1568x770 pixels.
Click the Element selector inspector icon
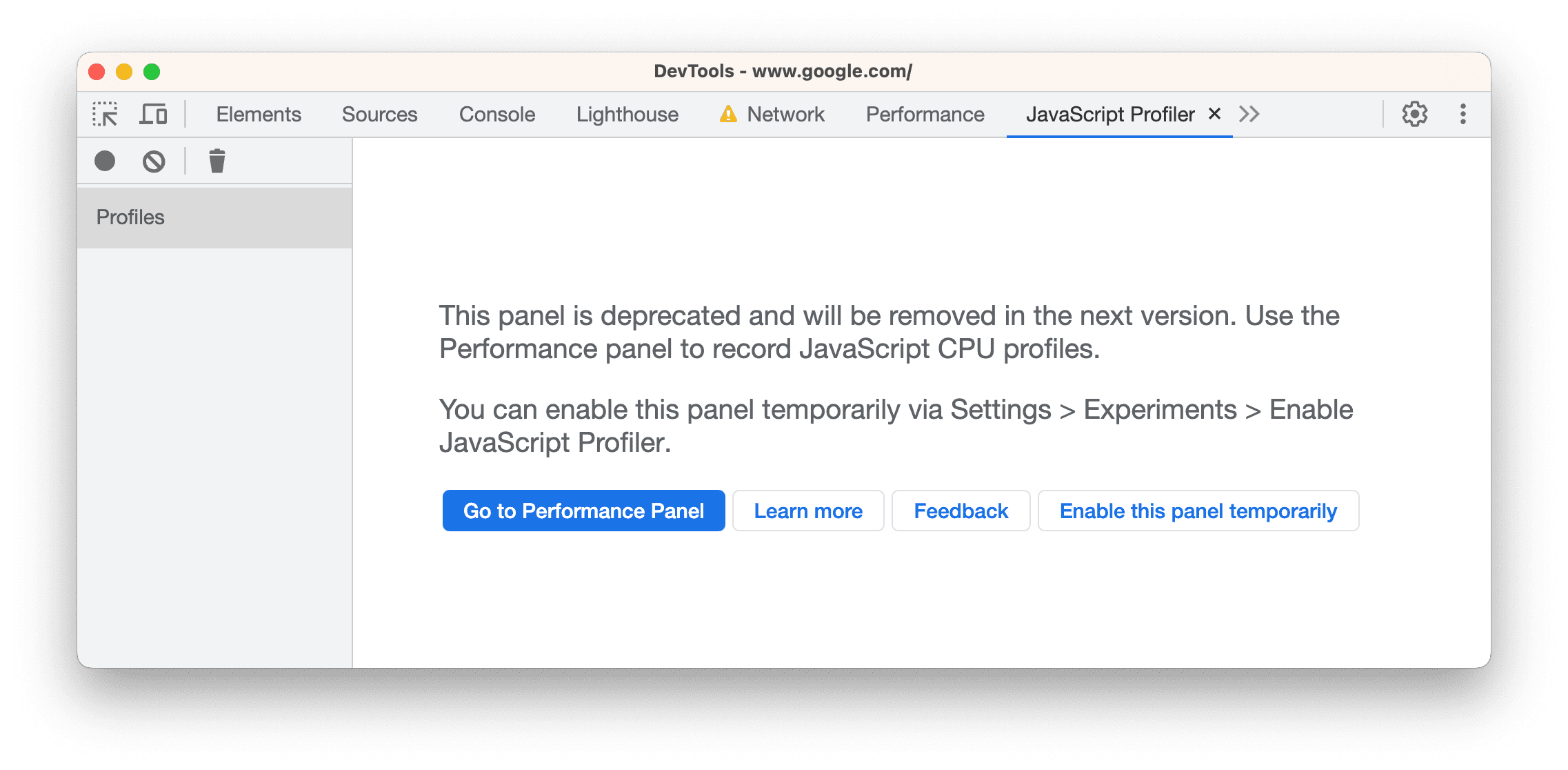click(103, 113)
